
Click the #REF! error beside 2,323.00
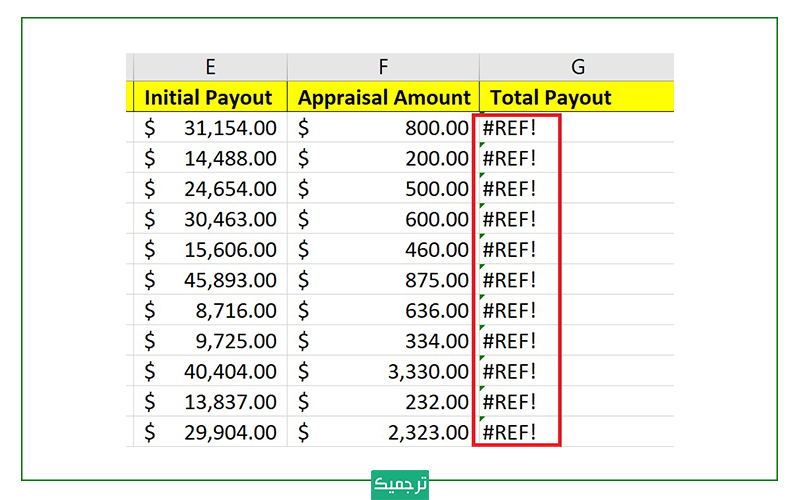(x=516, y=433)
